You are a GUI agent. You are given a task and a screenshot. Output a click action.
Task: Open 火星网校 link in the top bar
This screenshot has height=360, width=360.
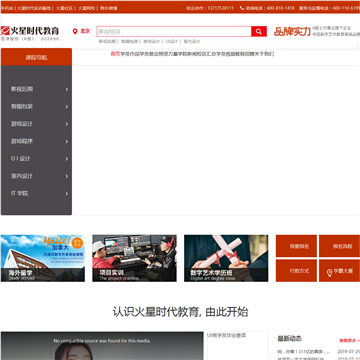pyautogui.click(x=86, y=8)
